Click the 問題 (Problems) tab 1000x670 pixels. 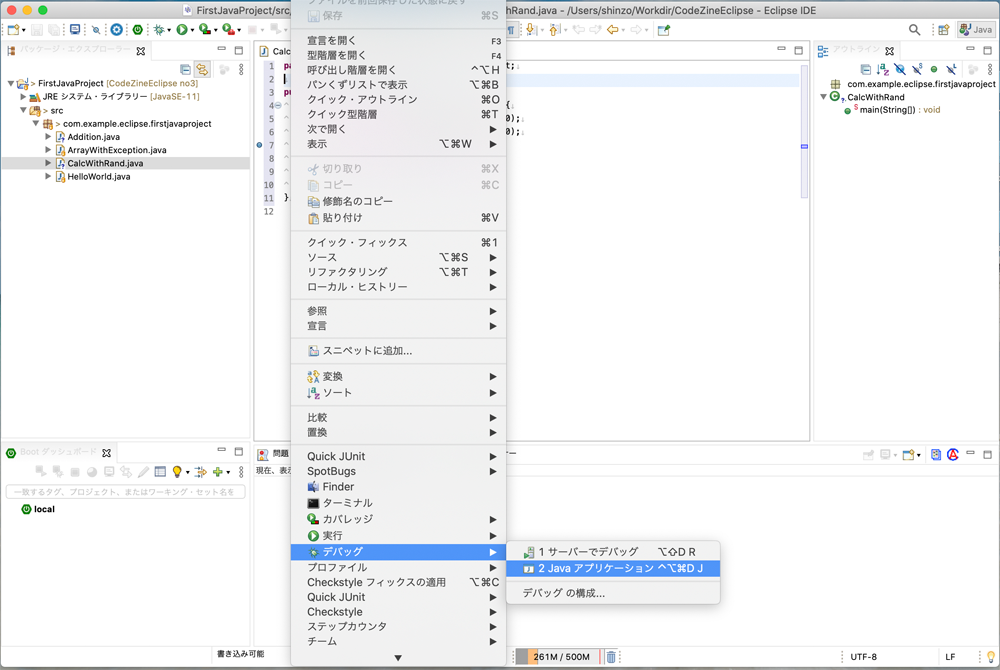274,454
